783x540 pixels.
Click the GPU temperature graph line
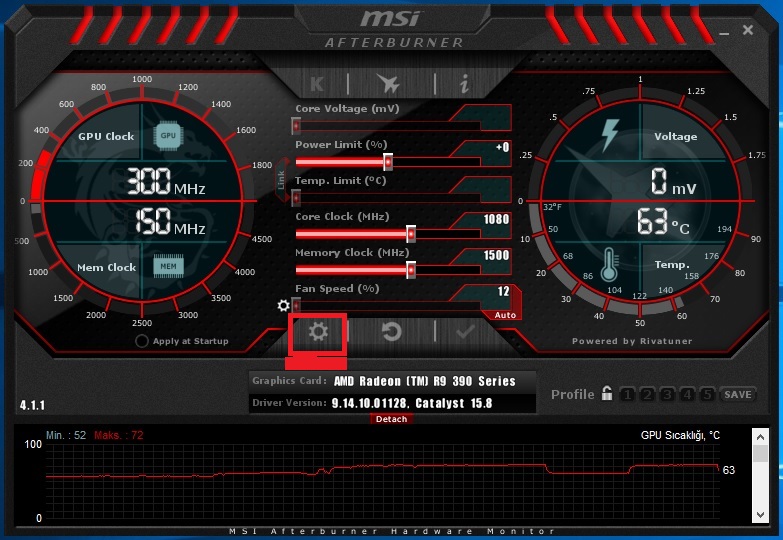click(x=382, y=471)
